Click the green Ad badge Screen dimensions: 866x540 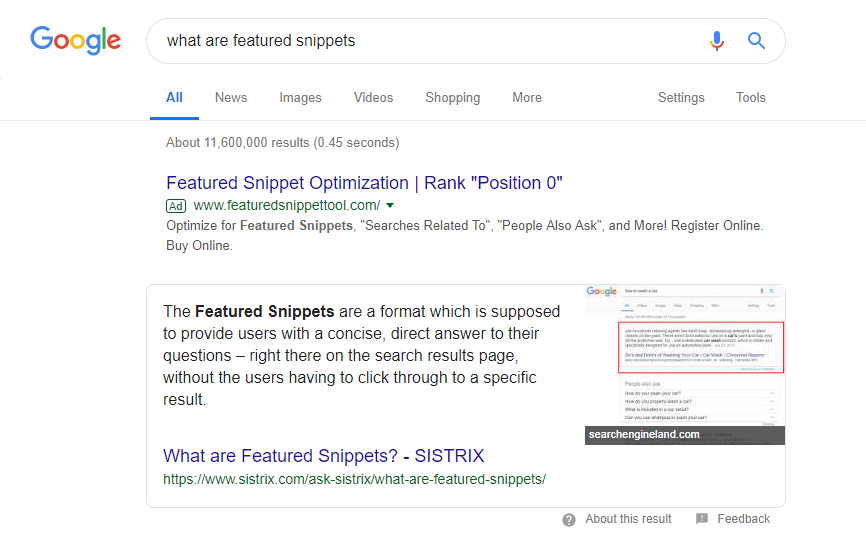tap(176, 206)
